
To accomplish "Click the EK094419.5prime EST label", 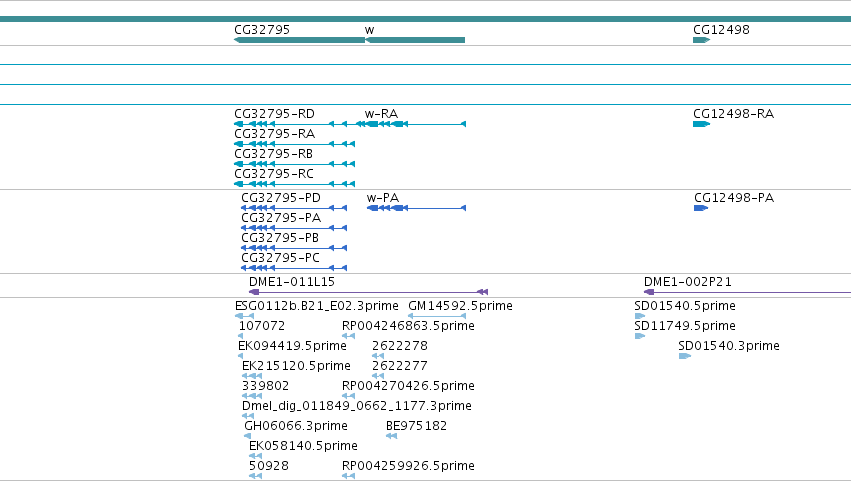I will tap(293, 346).
